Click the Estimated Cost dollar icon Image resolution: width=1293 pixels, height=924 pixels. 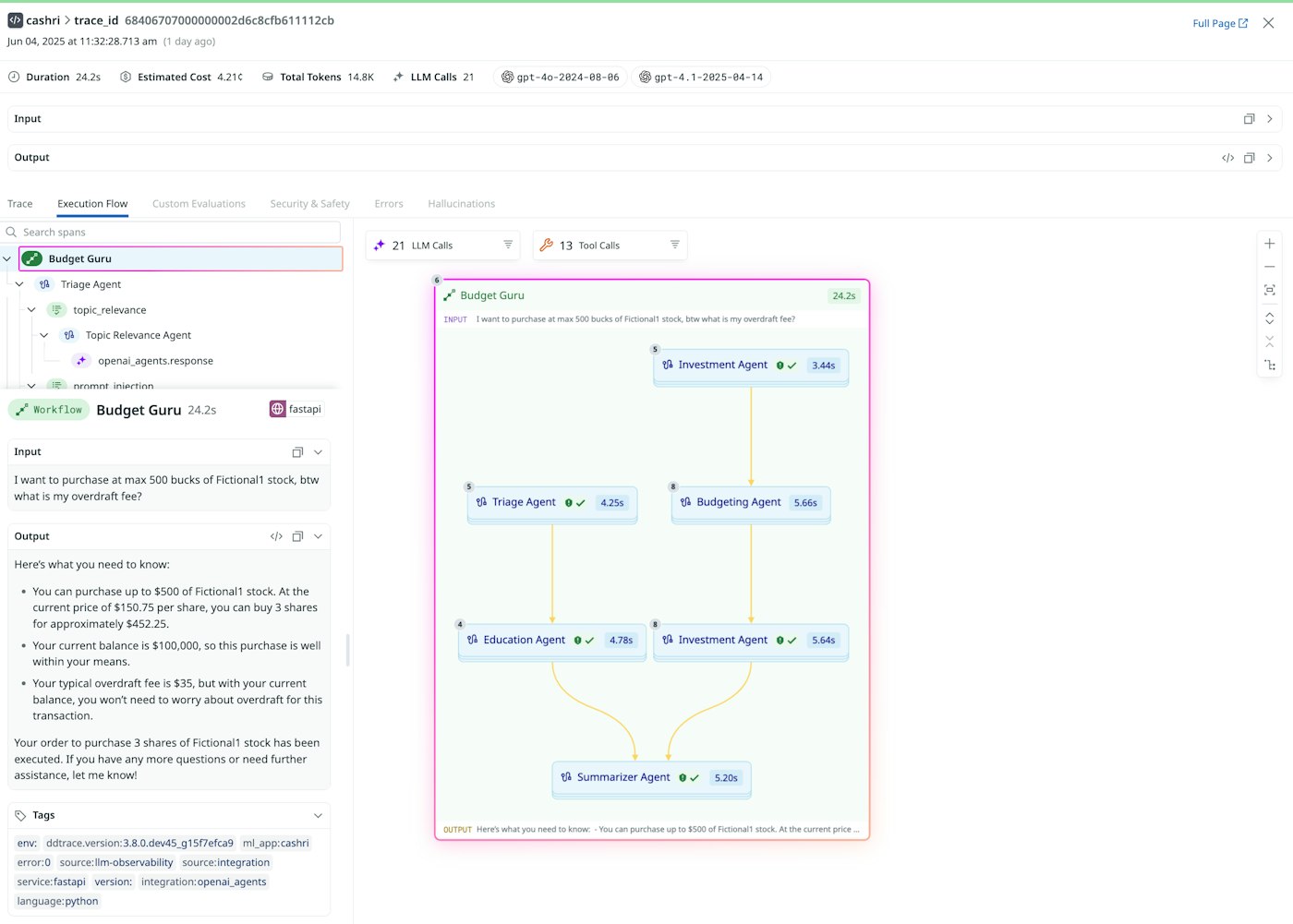pos(126,77)
